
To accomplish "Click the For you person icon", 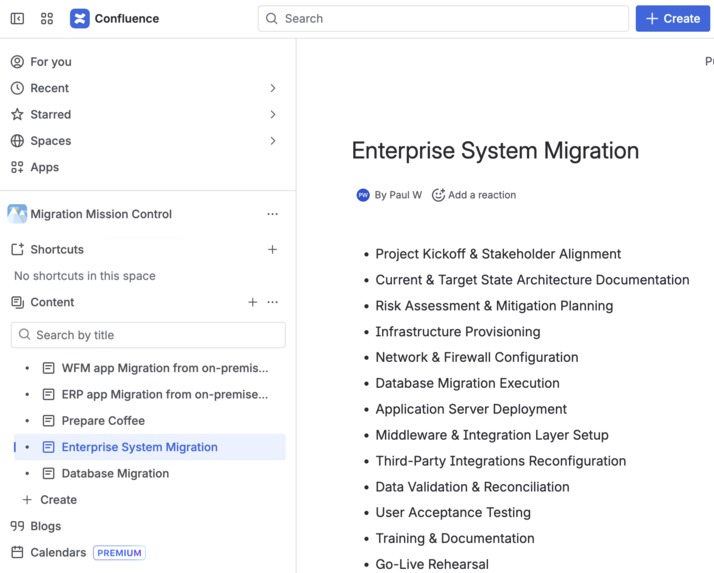I will pos(17,61).
